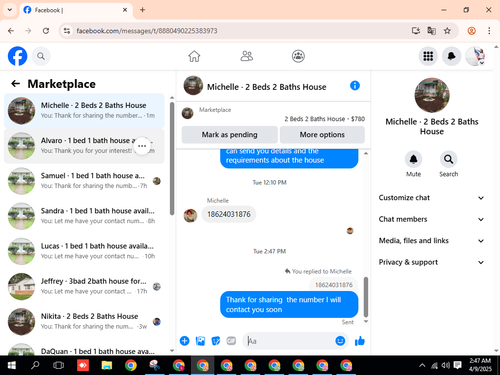Choose a sticker icon
Viewport: 500px width, 375px height.
click(216, 341)
